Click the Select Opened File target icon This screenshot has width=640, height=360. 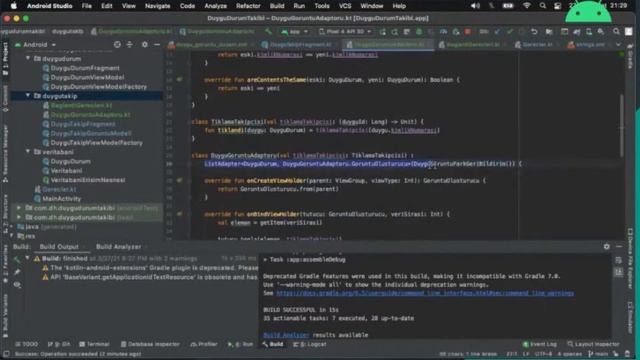click(x=117, y=44)
